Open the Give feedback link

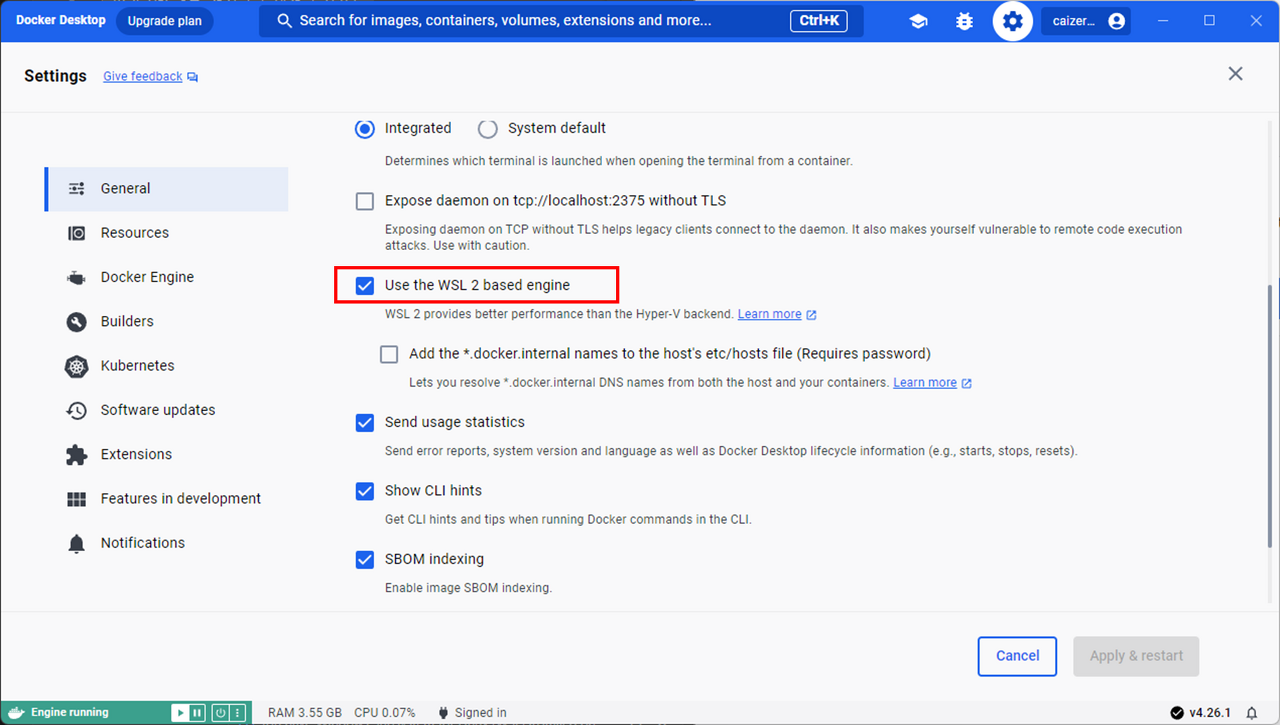pyautogui.click(x=150, y=77)
